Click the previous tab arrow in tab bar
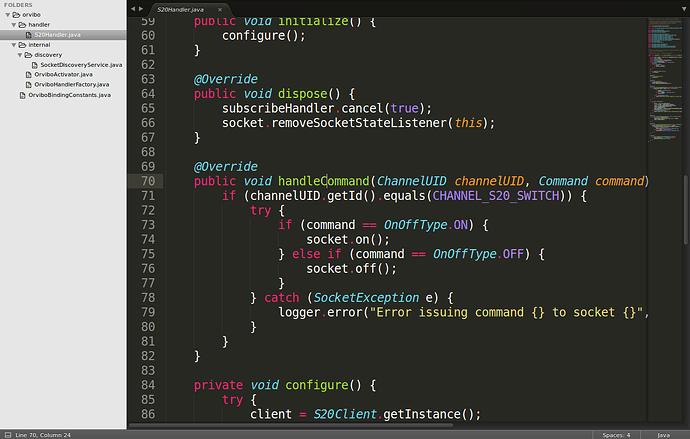The width and height of the screenshot is (690, 439). (x=135, y=7)
